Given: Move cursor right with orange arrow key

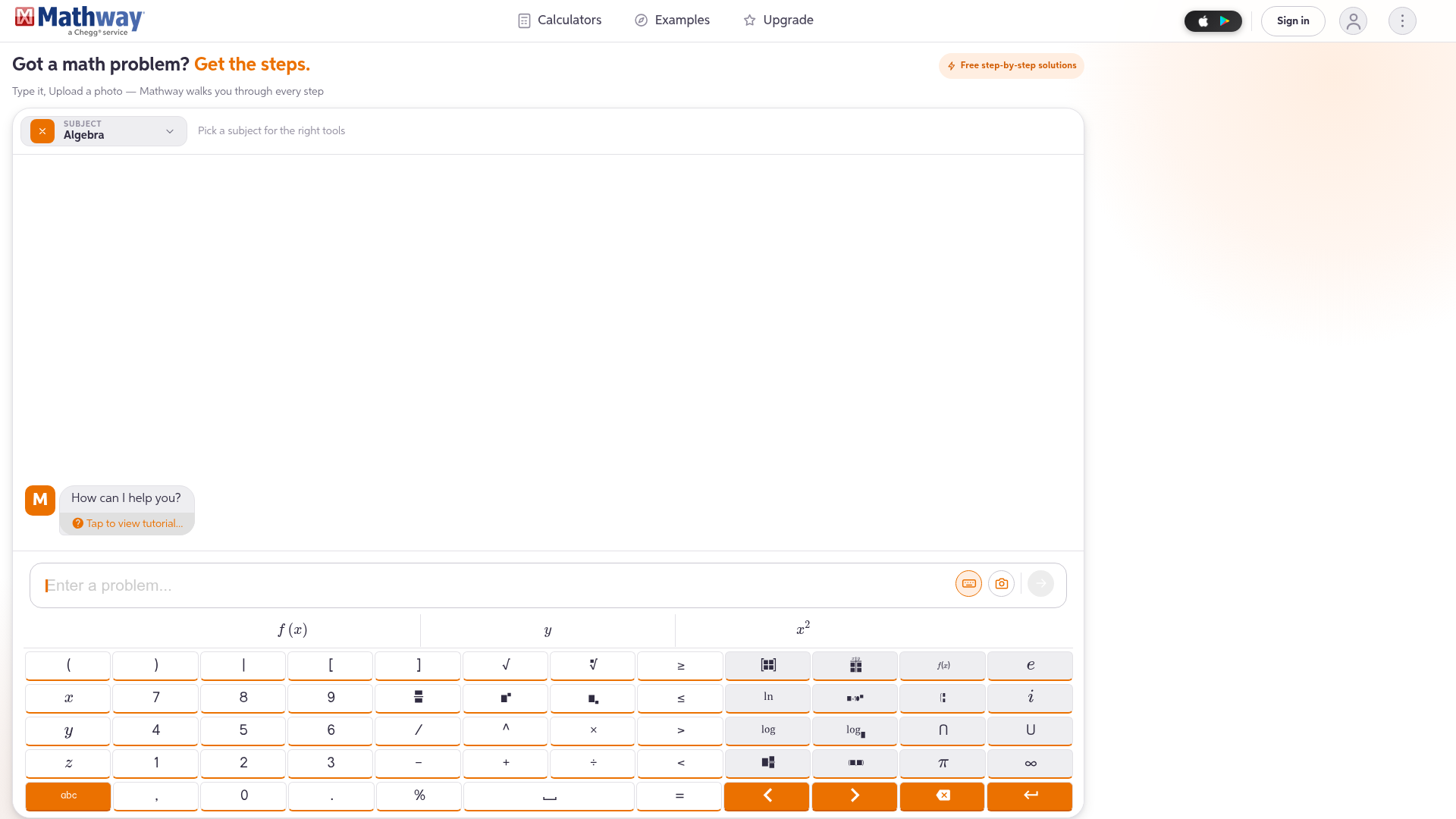Looking at the screenshot, I should (855, 796).
